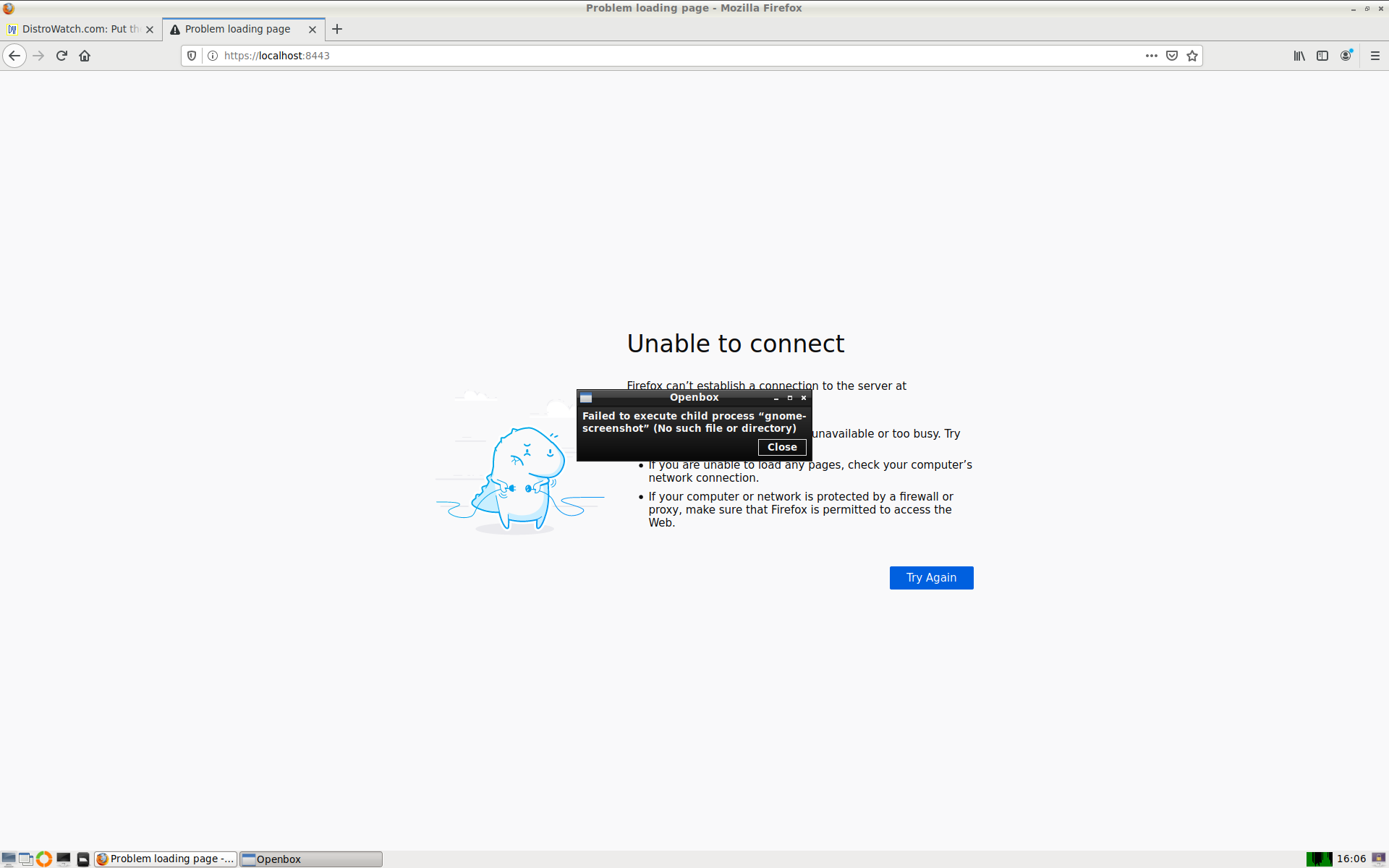Minimize the Openbox dialog window
The height and width of the screenshot is (868, 1389).
point(776,398)
